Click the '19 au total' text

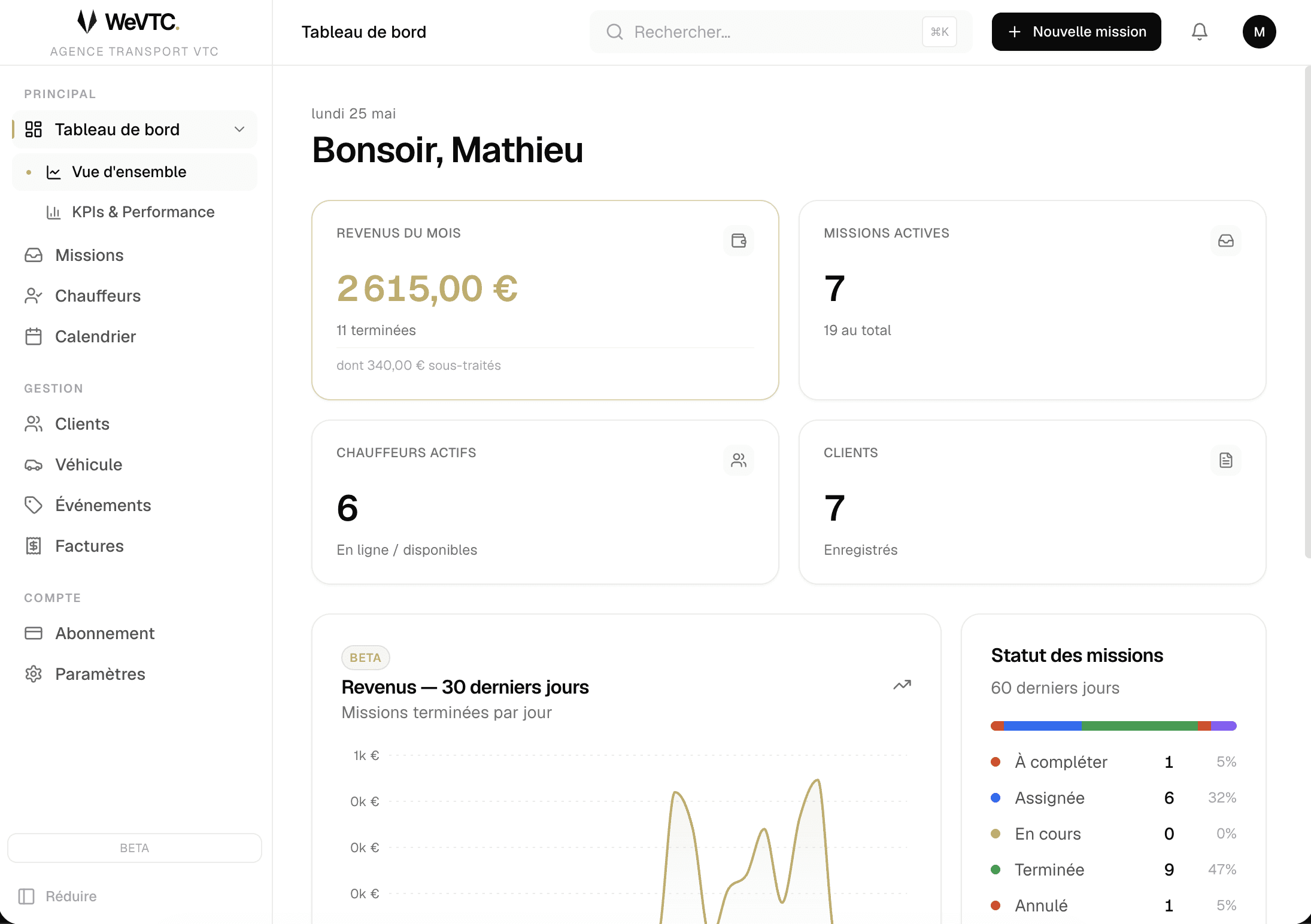(857, 330)
